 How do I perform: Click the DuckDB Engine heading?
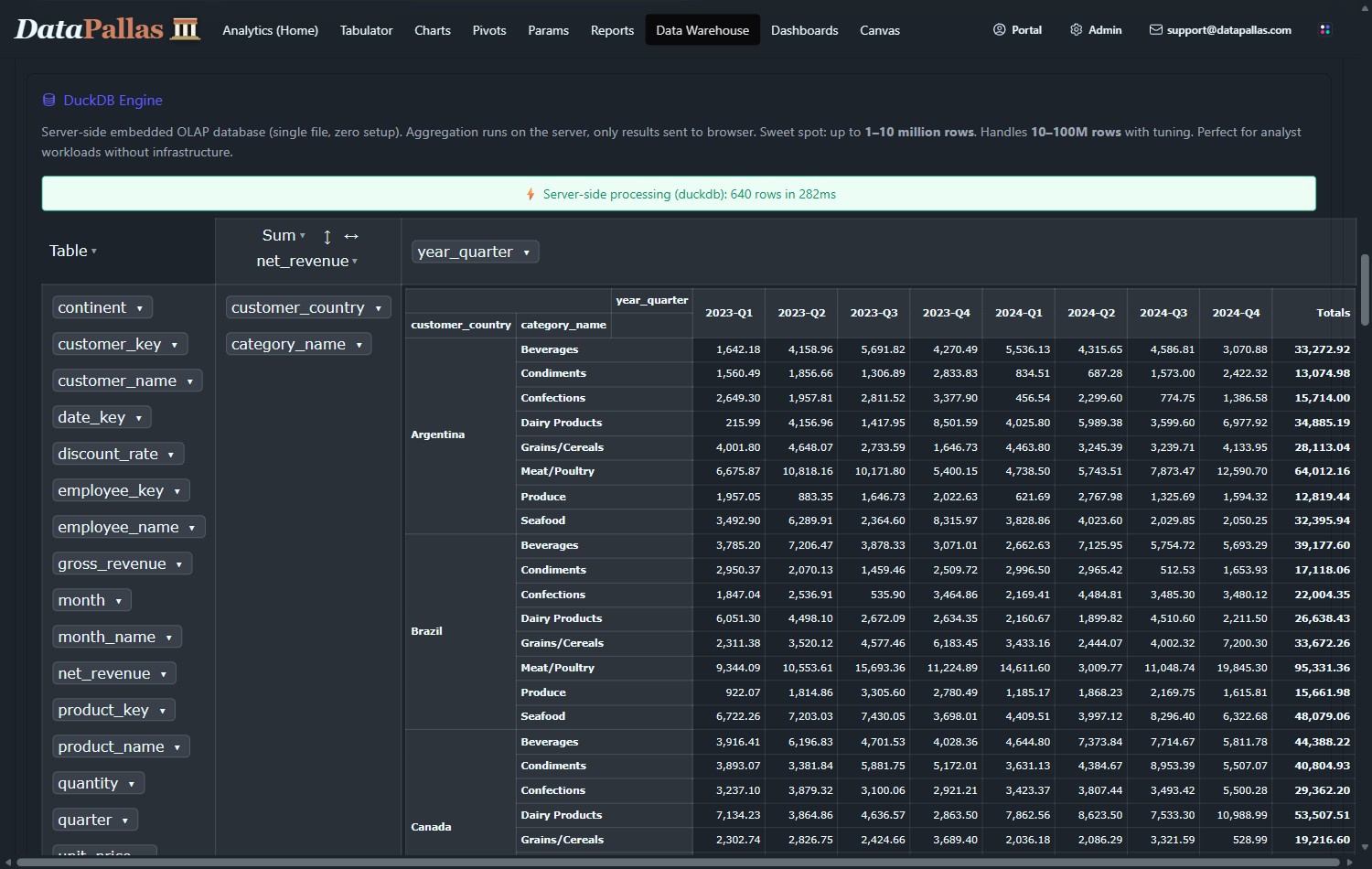pos(113,101)
